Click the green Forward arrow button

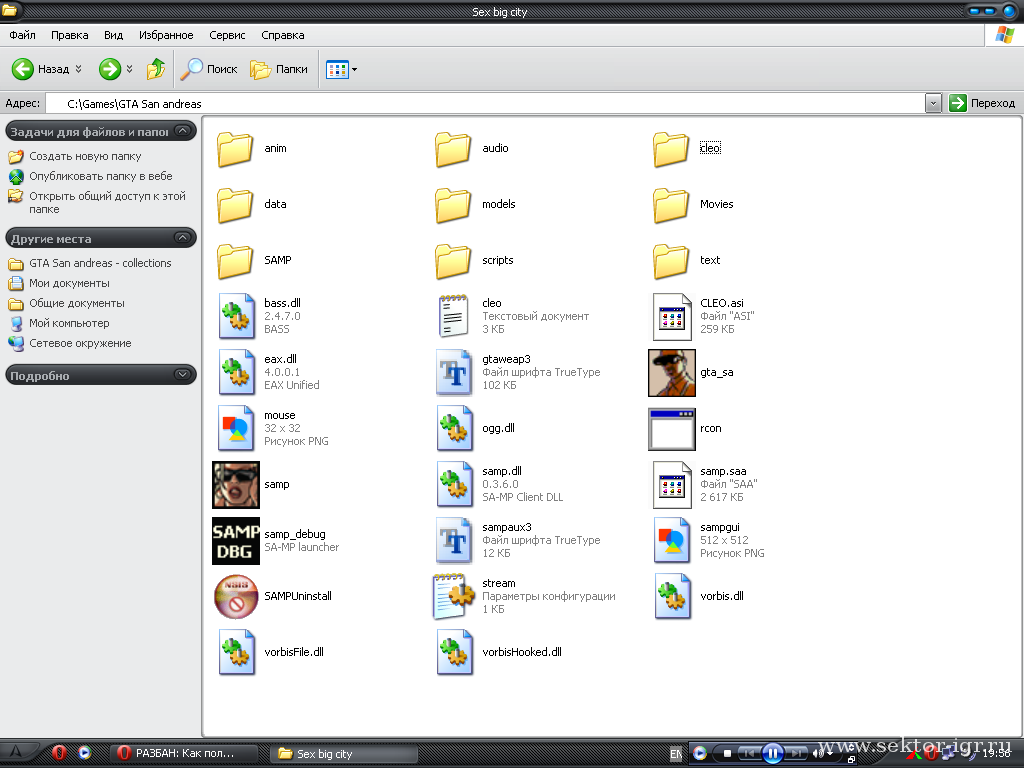point(110,69)
